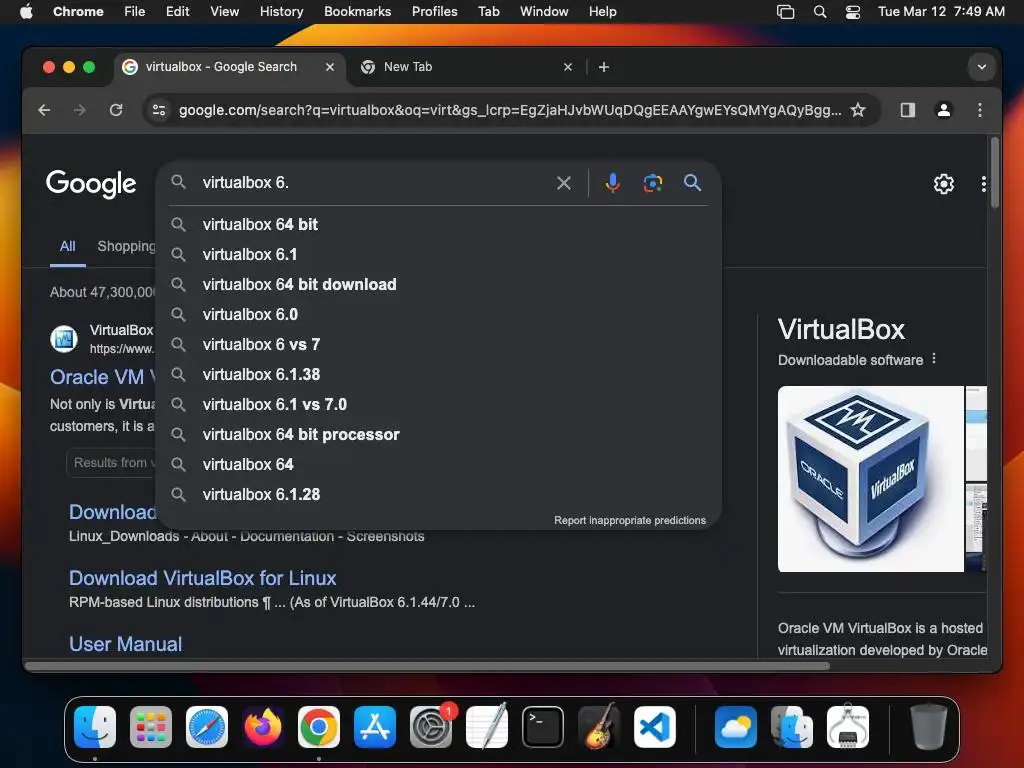This screenshot has width=1024, height=768.
Task: Choose the plain virtualbox 64 suggestion
Action: coord(438,465)
